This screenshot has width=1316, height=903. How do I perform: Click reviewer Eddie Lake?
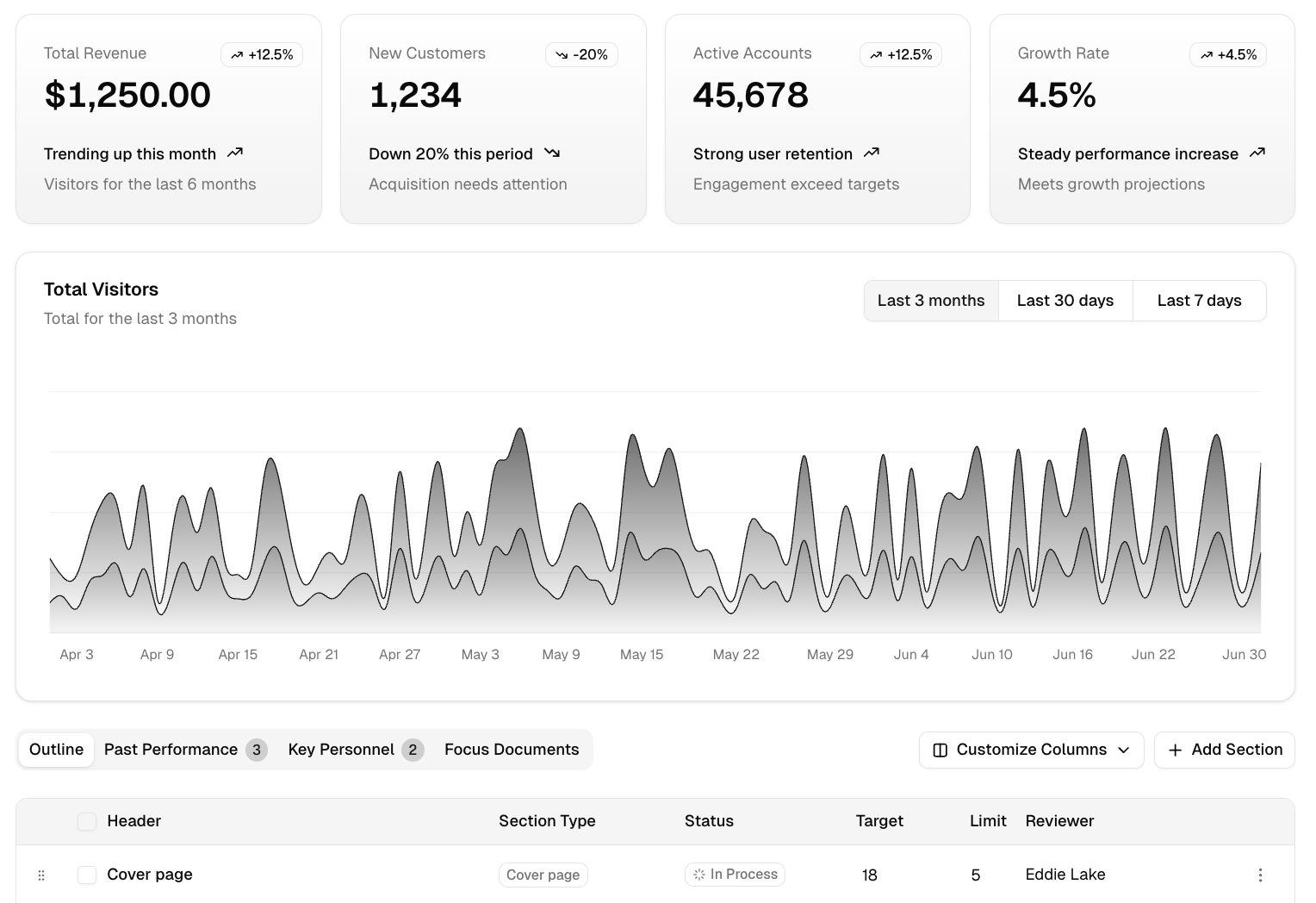(x=1065, y=874)
